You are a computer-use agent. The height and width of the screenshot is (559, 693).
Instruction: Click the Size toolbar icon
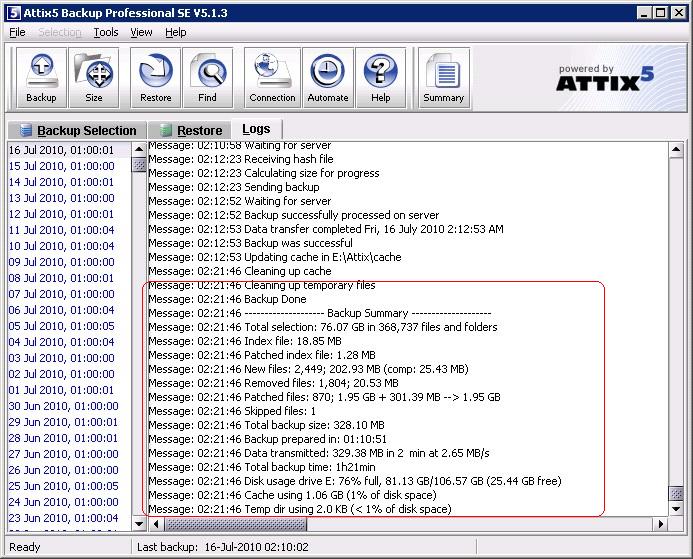click(94, 78)
